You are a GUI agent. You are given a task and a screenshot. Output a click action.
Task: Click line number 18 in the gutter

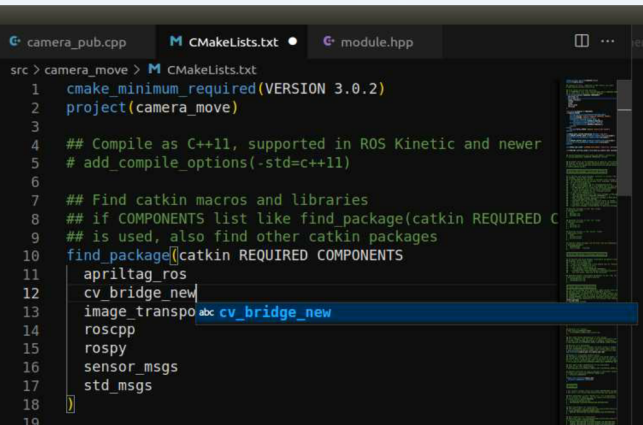[x=30, y=404]
